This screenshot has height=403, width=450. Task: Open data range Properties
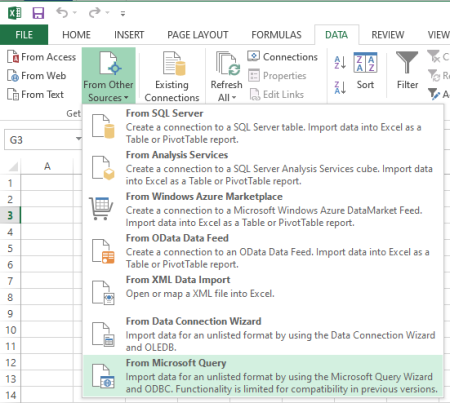[x=277, y=76]
